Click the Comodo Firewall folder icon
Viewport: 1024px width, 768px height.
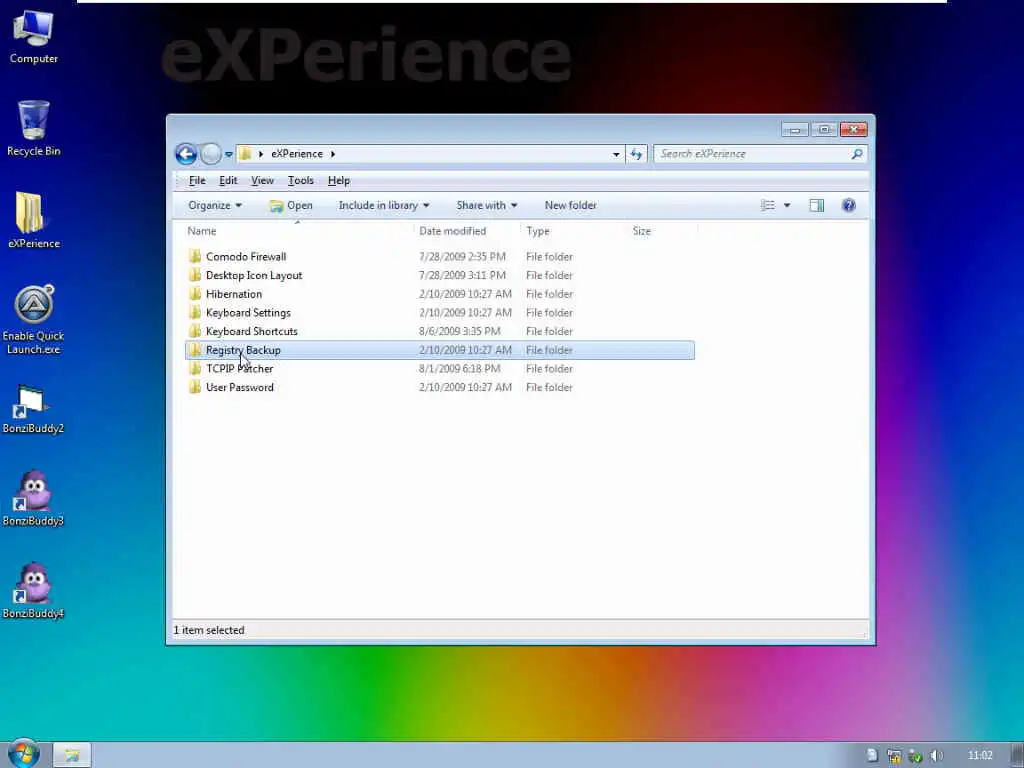pyautogui.click(x=195, y=256)
